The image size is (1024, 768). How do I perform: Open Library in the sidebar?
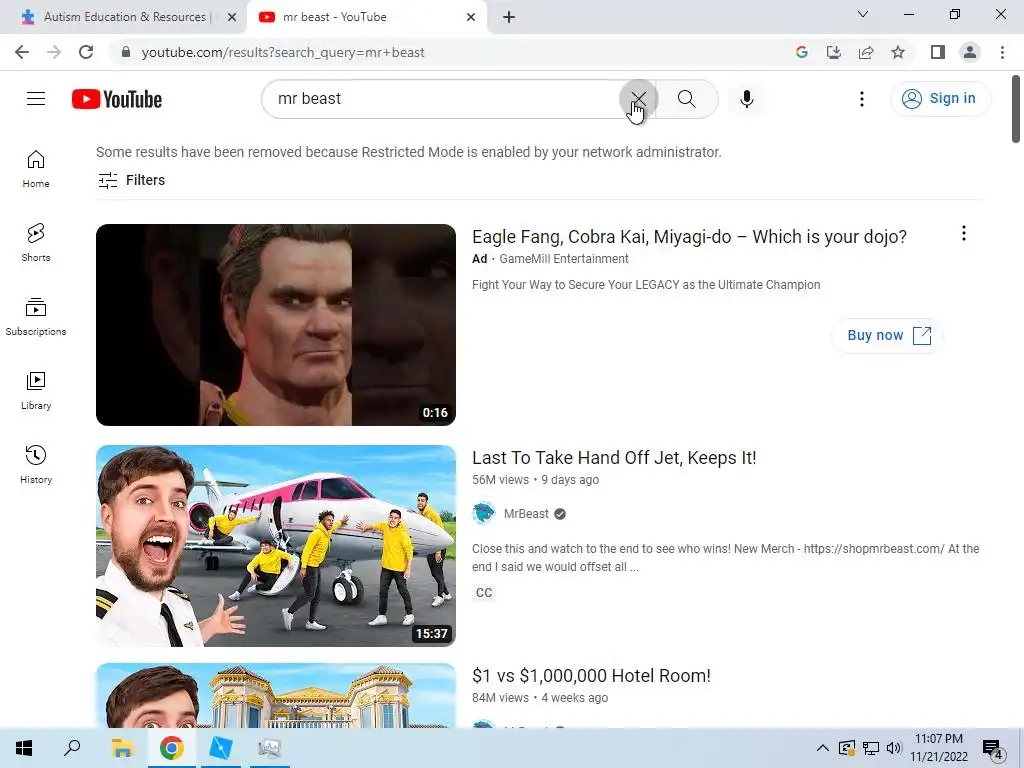[36, 391]
